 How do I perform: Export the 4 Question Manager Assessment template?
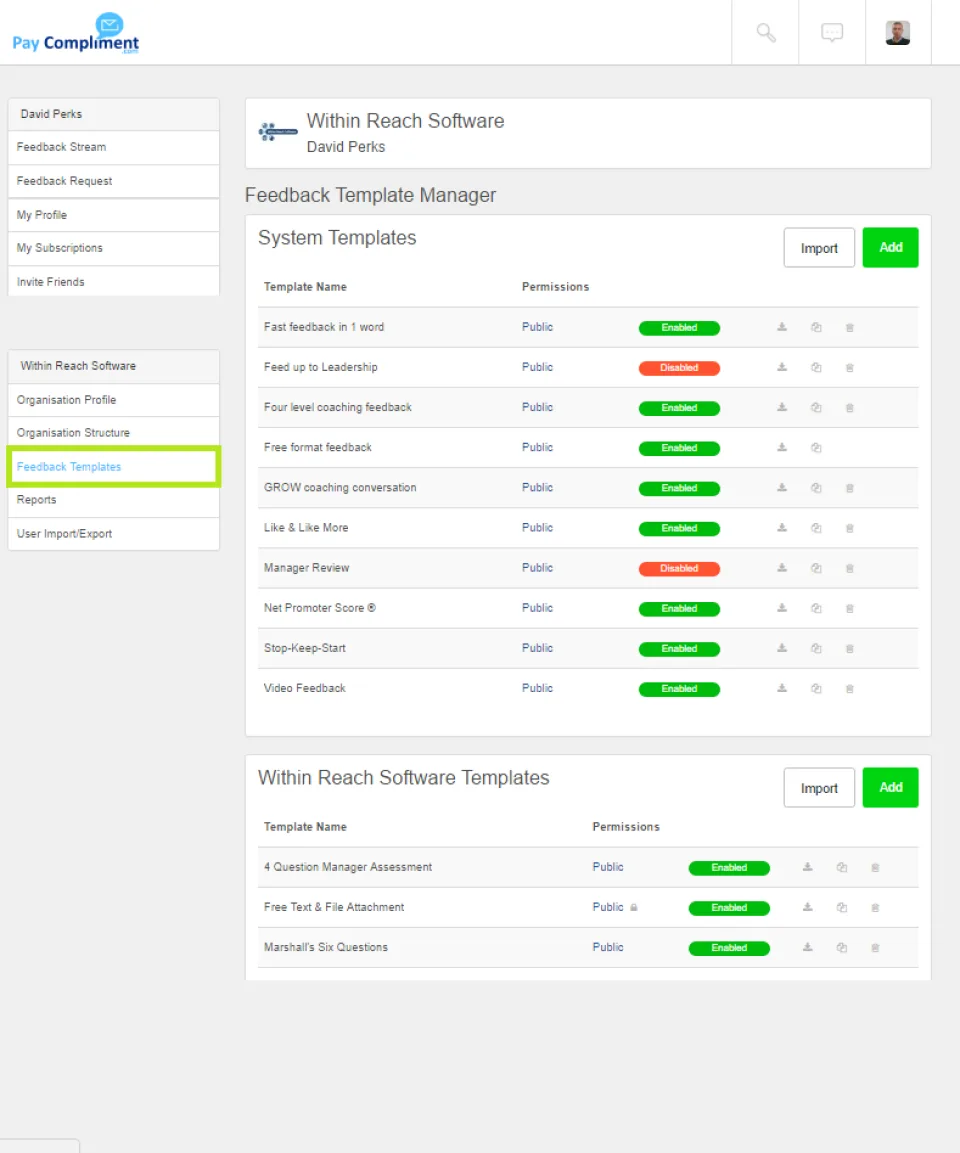click(x=807, y=867)
